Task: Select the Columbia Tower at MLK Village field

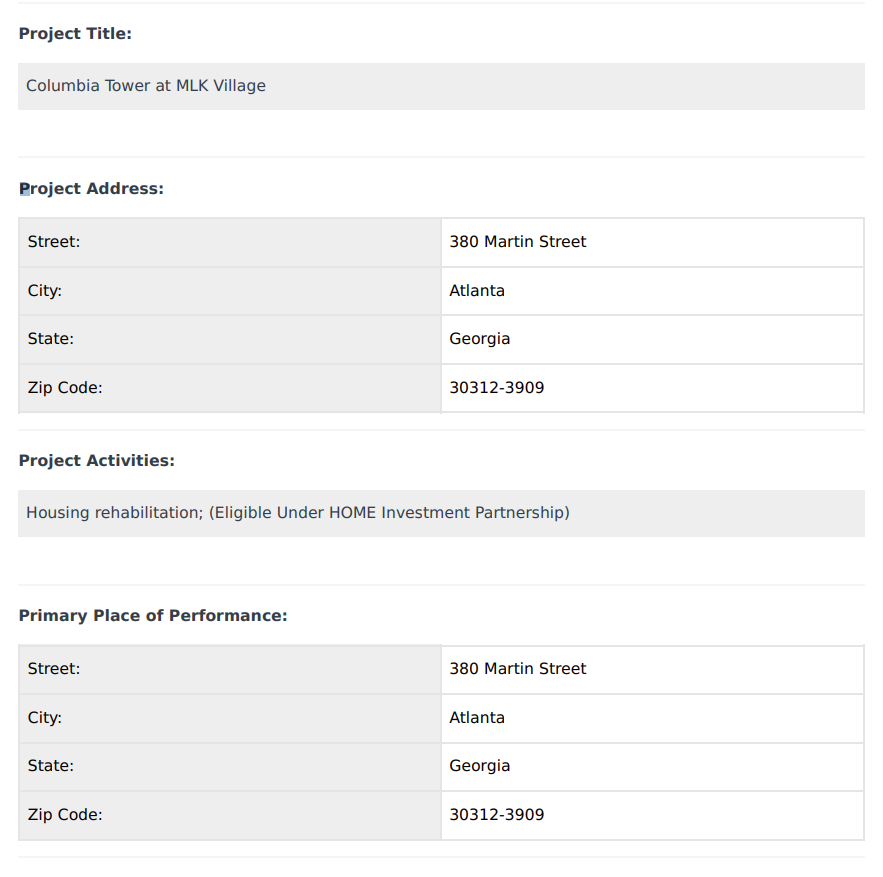Action: [441, 86]
